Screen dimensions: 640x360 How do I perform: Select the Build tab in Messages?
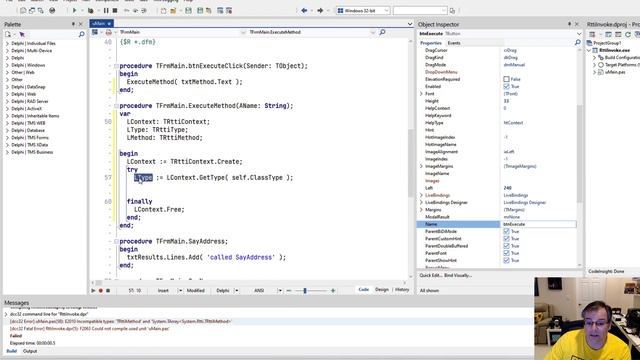pos(11,351)
